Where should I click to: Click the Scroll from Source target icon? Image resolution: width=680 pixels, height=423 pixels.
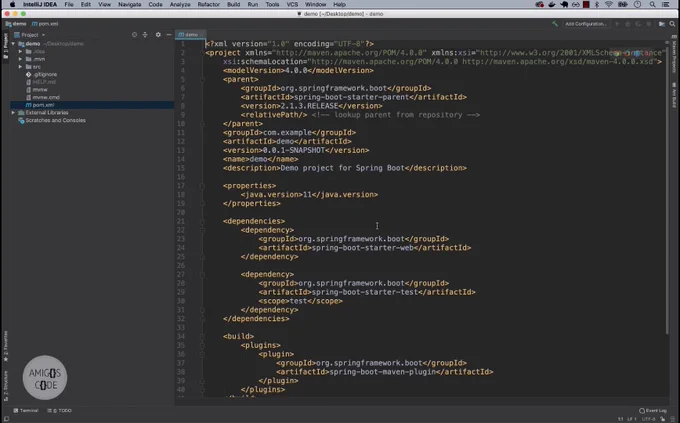pyautogui.click(x=134, y=35)
